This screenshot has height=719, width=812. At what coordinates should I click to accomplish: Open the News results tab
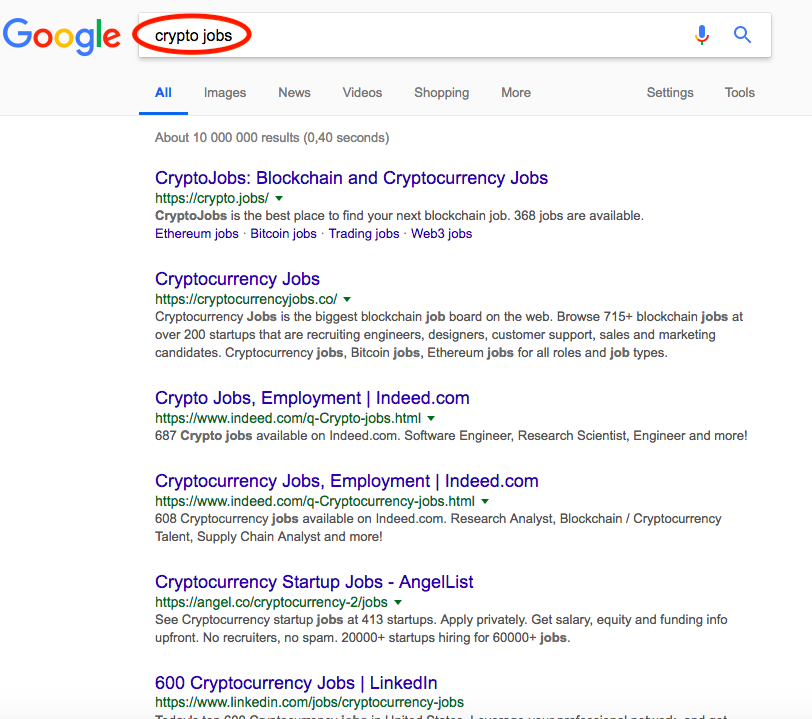[x=294, y=92]
